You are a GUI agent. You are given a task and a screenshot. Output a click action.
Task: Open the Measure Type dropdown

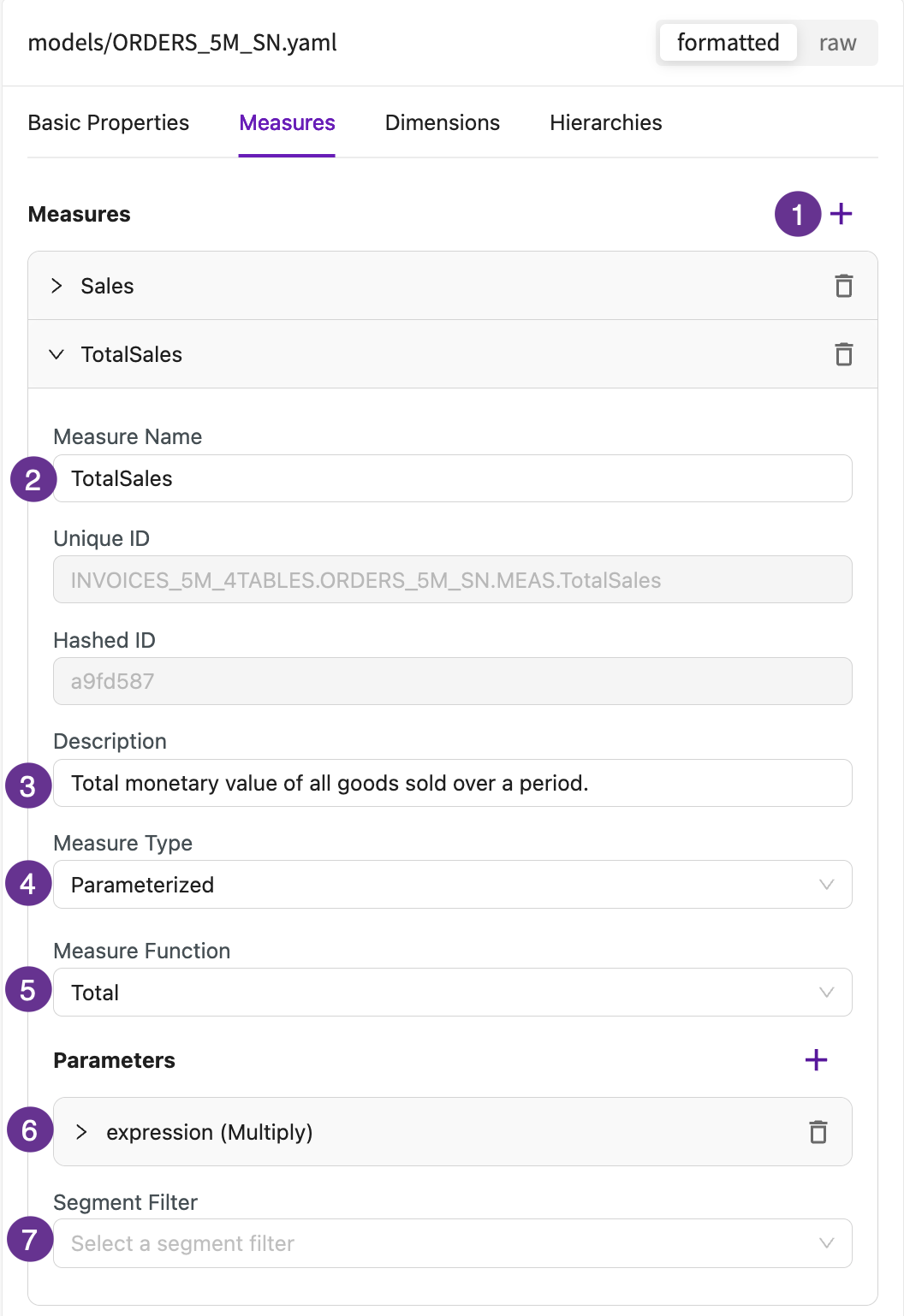[453, 885]
